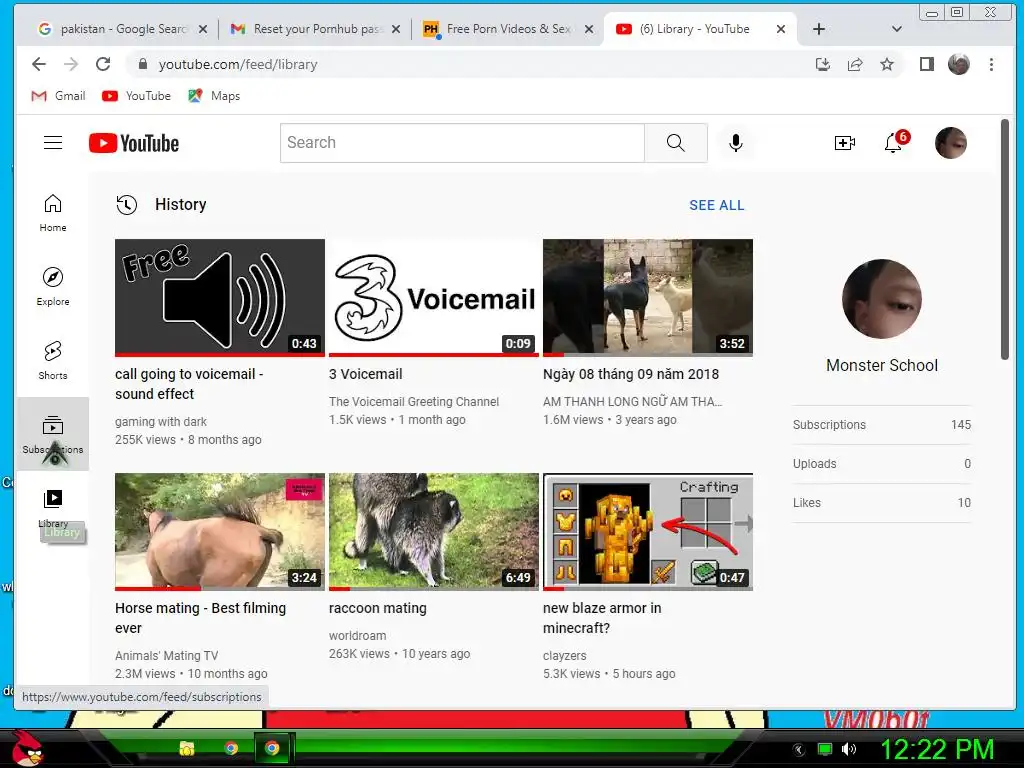The height and width of the screenshot is (768, 1024).
Task: Go forward in the browser
Action: pyautogui.click(x=71, y=64)
